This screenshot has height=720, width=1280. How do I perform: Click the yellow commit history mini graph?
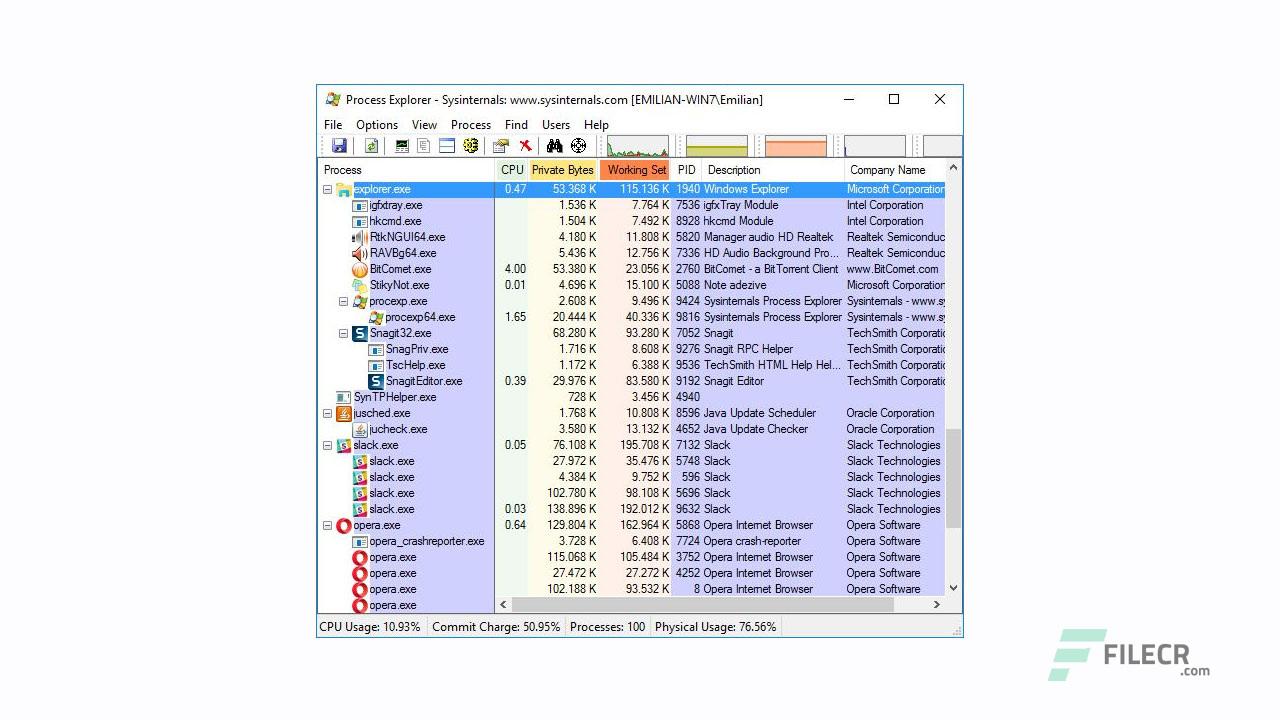click(717, 146)
